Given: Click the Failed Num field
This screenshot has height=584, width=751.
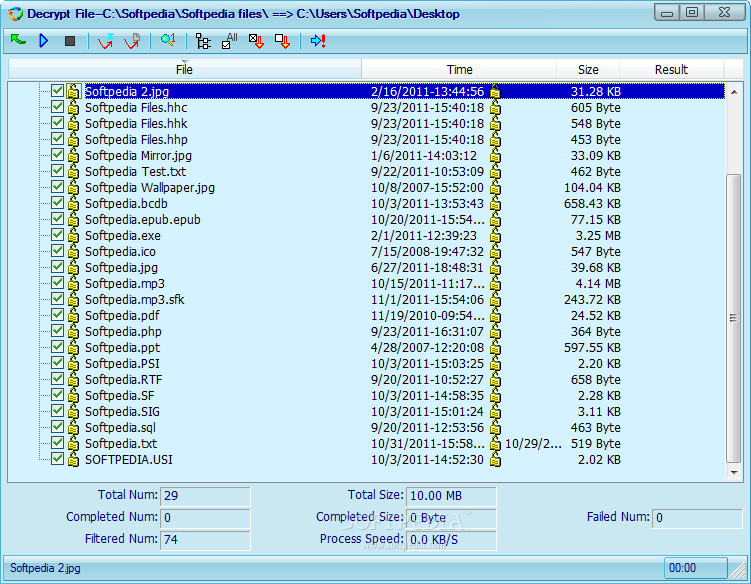Looking at the screenshot, I should pyautogui.click(x=697, y=517).
